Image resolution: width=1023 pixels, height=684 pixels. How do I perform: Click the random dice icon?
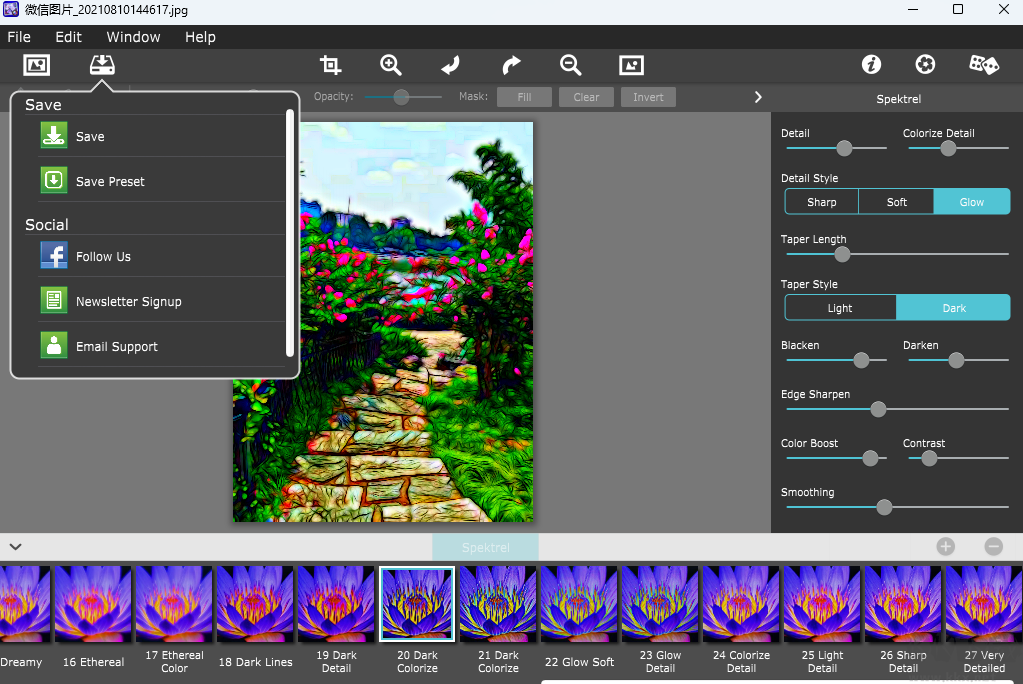(983, 65)
